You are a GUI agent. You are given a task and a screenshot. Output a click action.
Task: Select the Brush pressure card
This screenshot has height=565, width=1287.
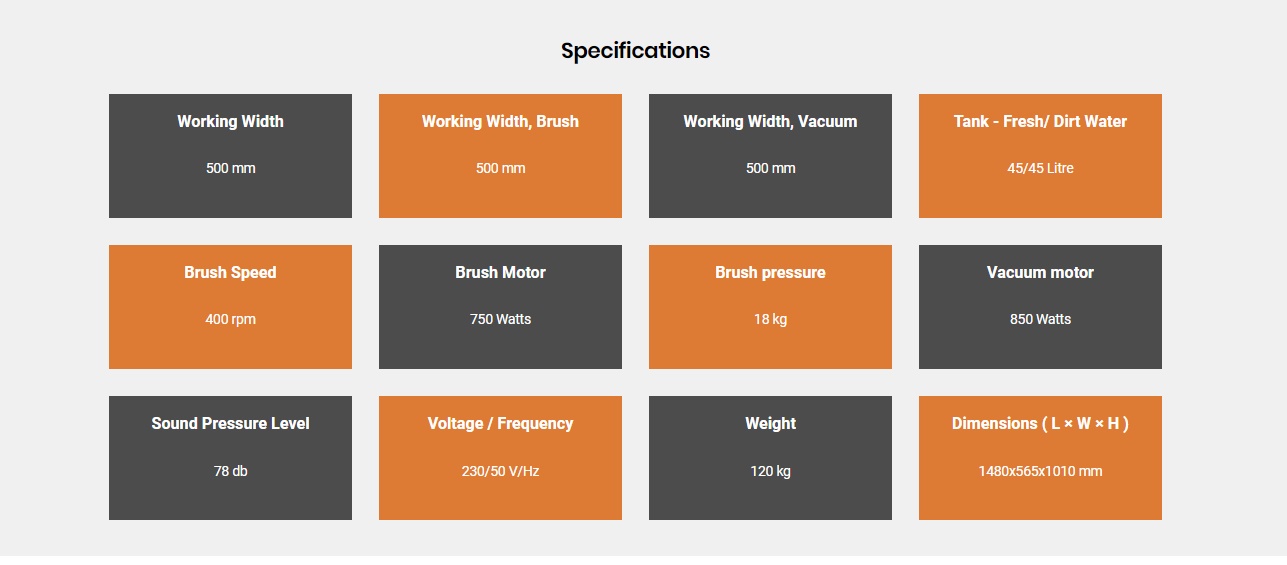click(x=770, y=307)
